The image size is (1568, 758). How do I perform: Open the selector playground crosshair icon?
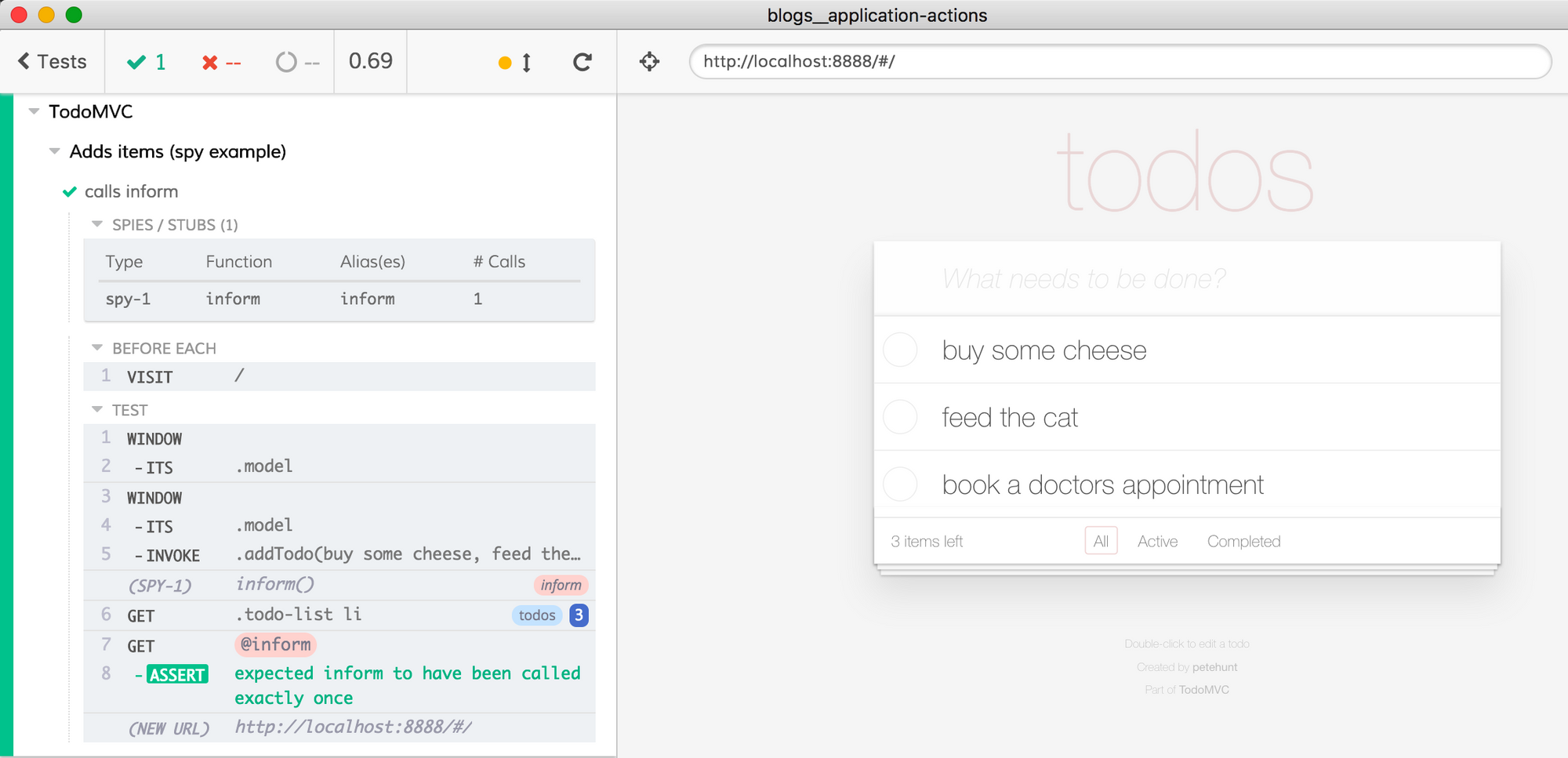coord(649,61)
